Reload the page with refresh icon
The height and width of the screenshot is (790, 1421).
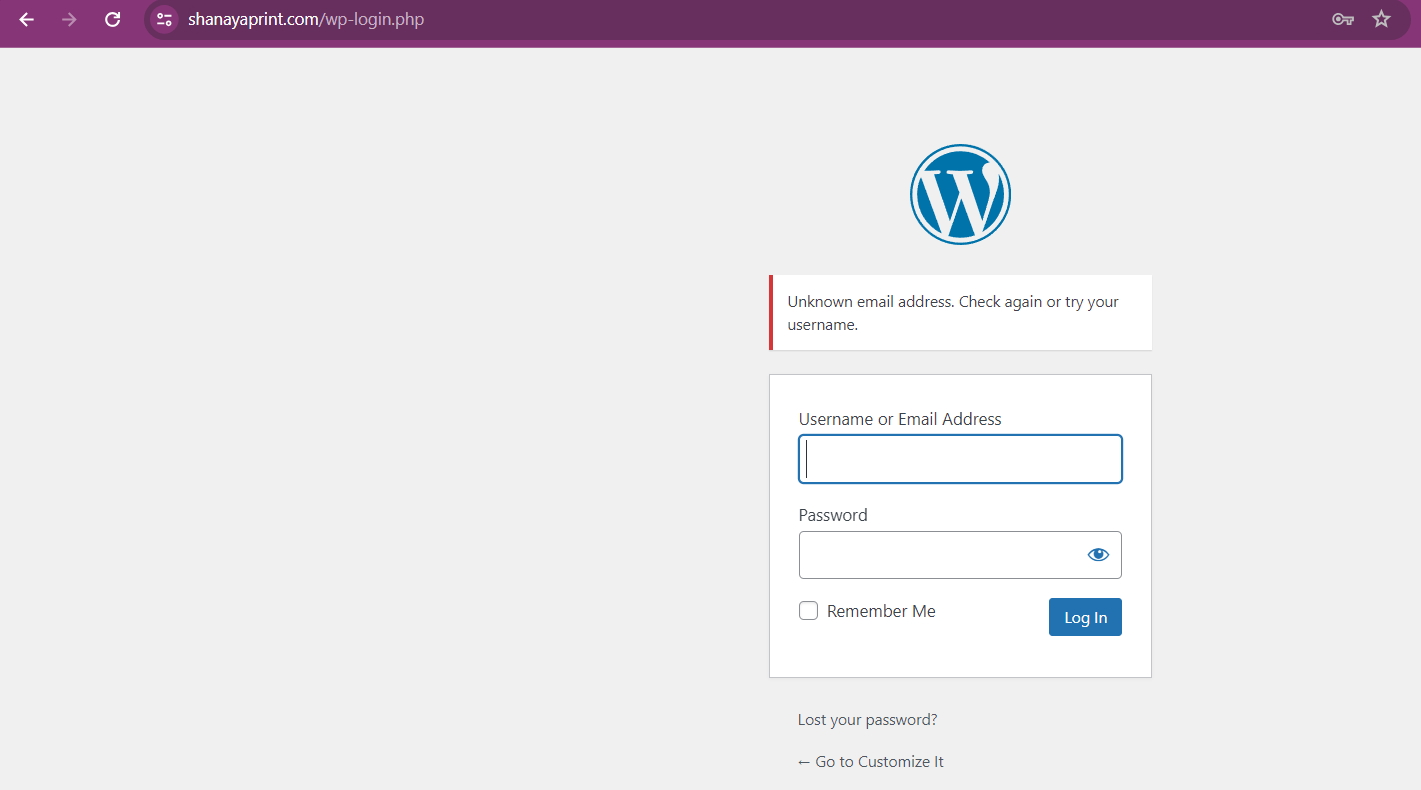click(113, 19)
